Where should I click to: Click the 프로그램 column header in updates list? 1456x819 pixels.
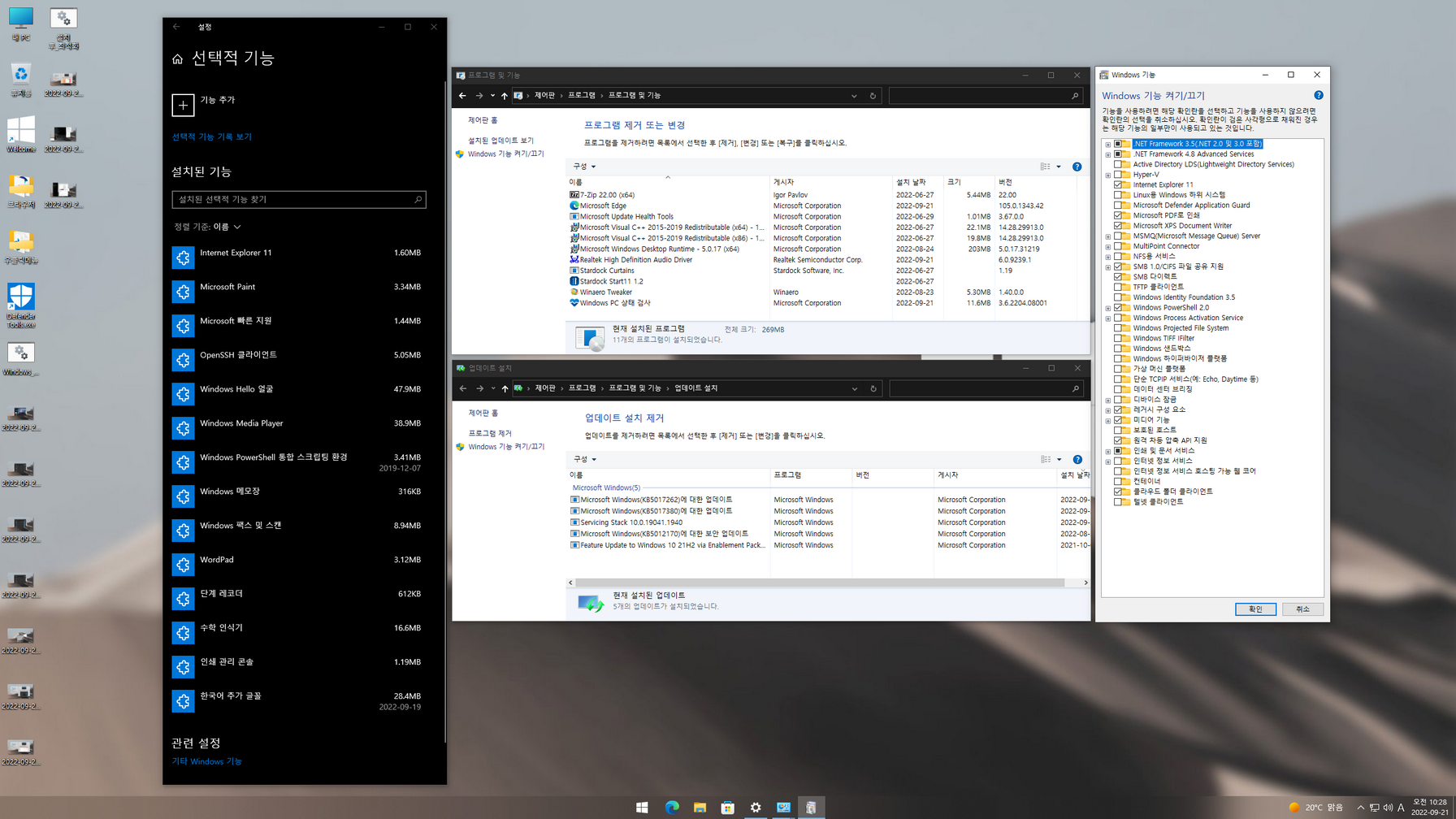coord(810,475)
